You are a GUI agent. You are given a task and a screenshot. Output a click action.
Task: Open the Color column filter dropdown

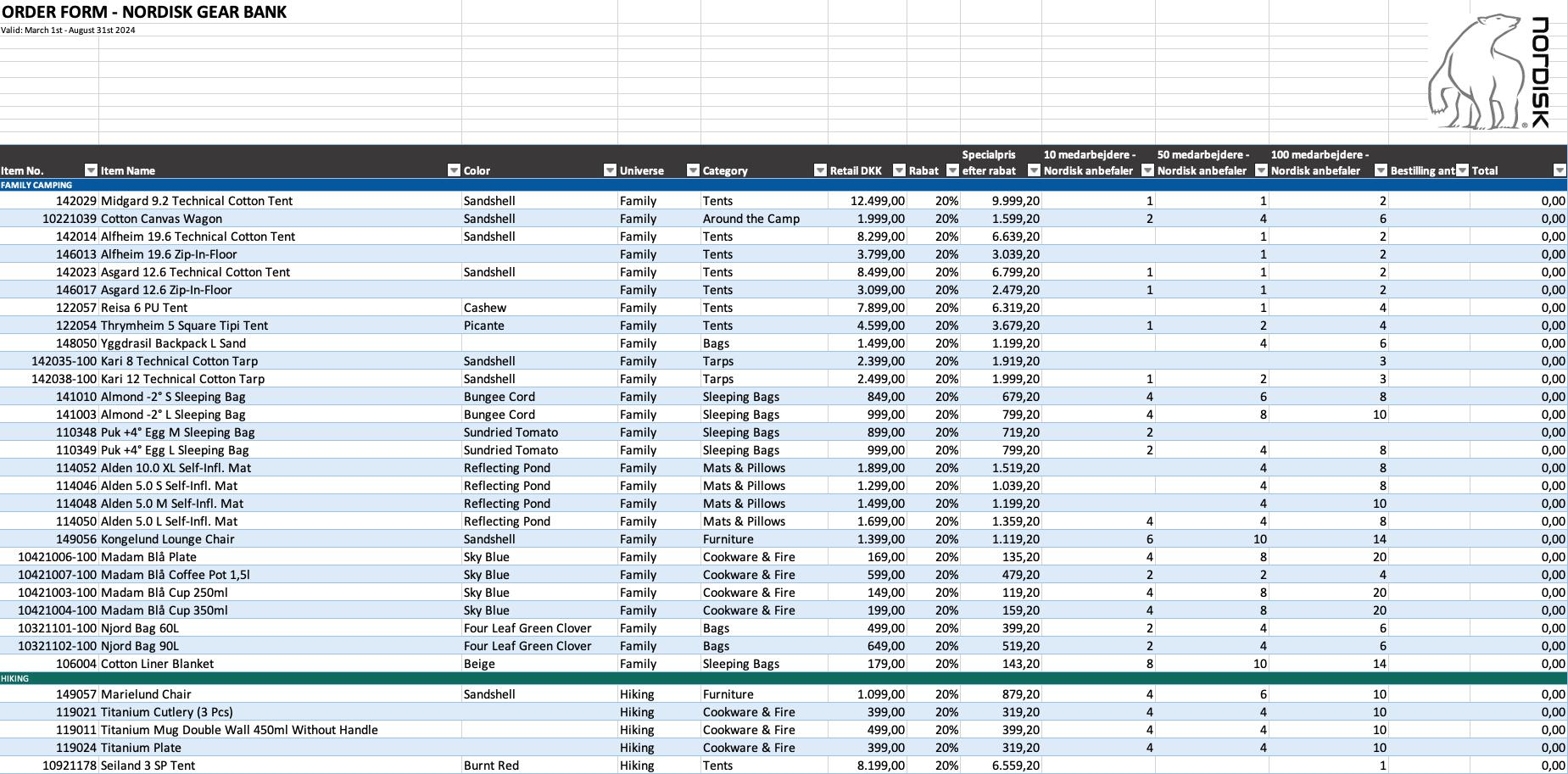(x=610, y=170)
